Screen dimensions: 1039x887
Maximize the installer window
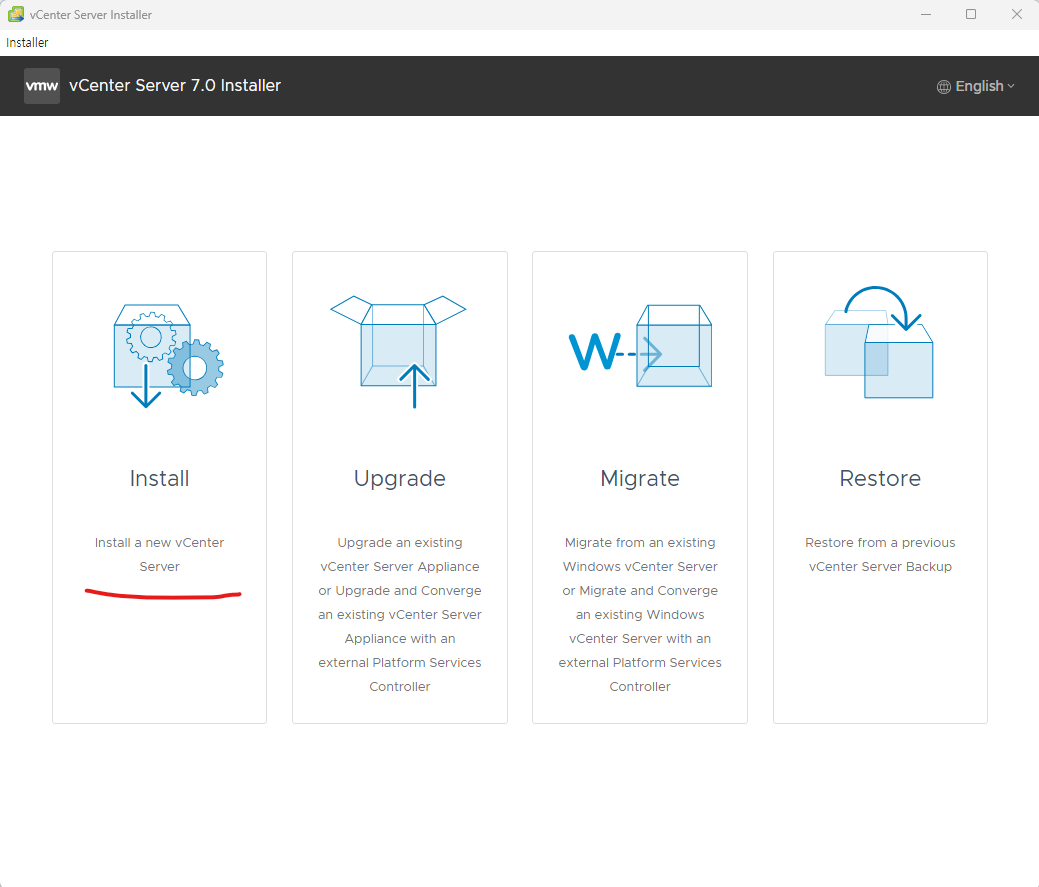tap(971, 15)
